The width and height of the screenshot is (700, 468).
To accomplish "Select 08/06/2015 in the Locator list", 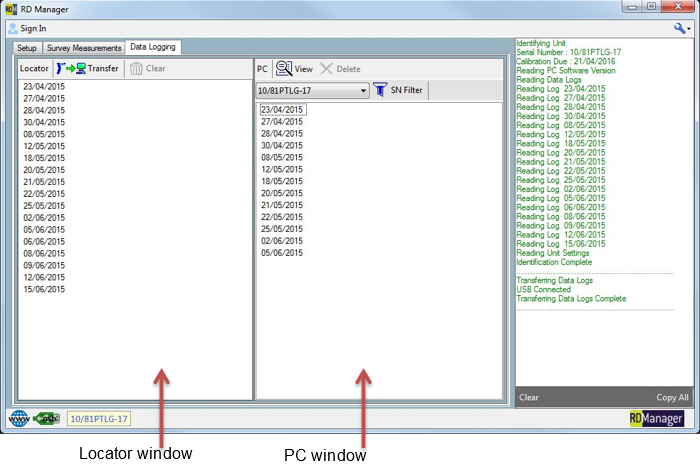I will 44,254.
